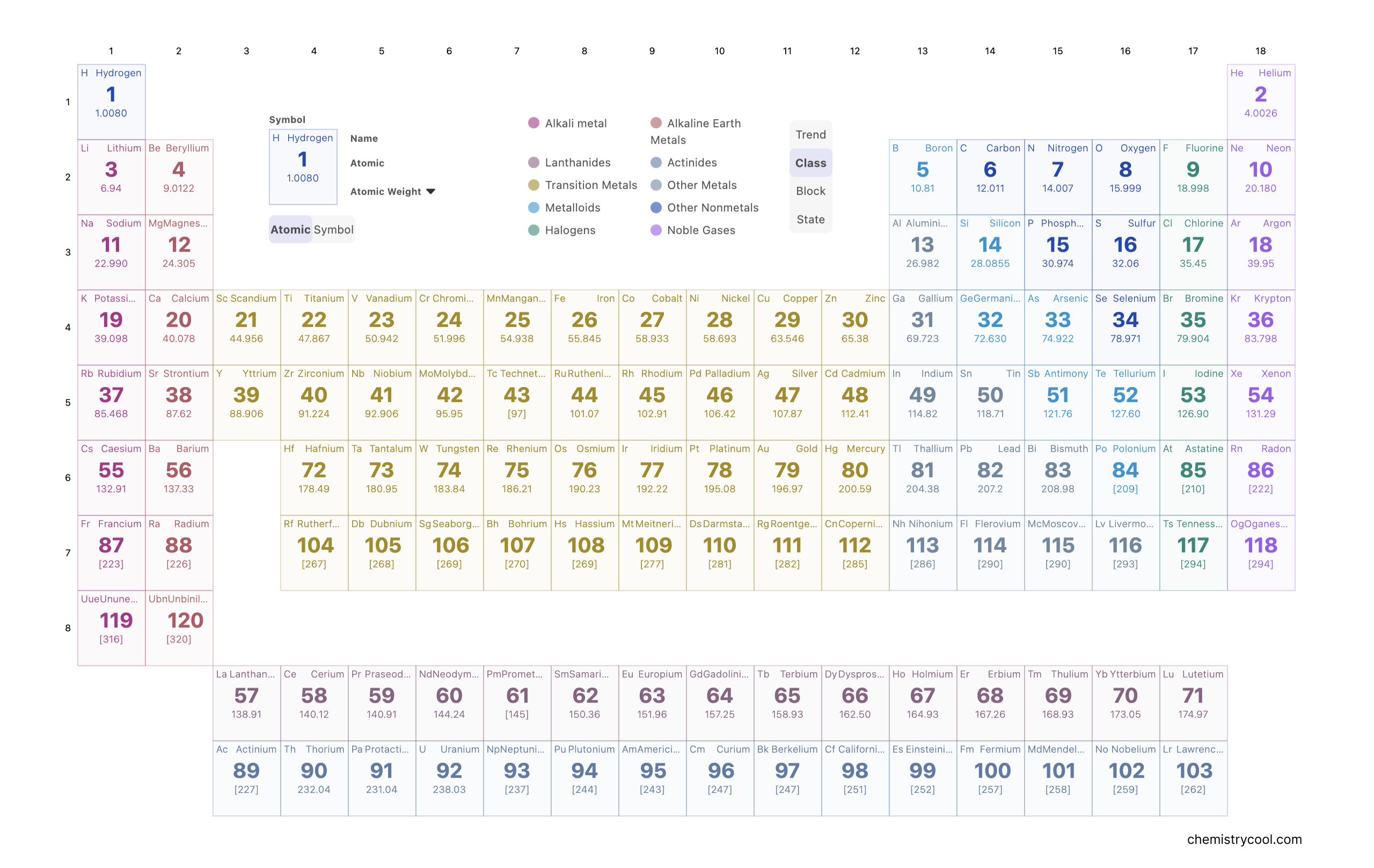Click the Noble Gases legend color dot

(x=656, y=230)
